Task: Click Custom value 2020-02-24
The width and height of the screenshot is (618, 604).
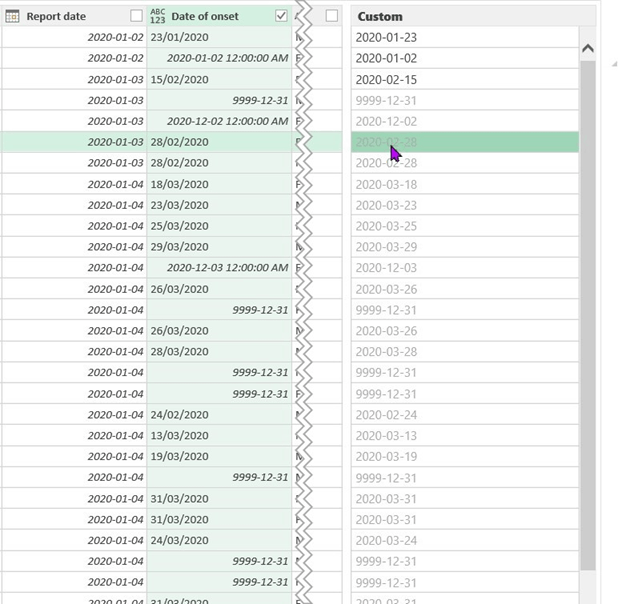Action: [x=465, y=415]
